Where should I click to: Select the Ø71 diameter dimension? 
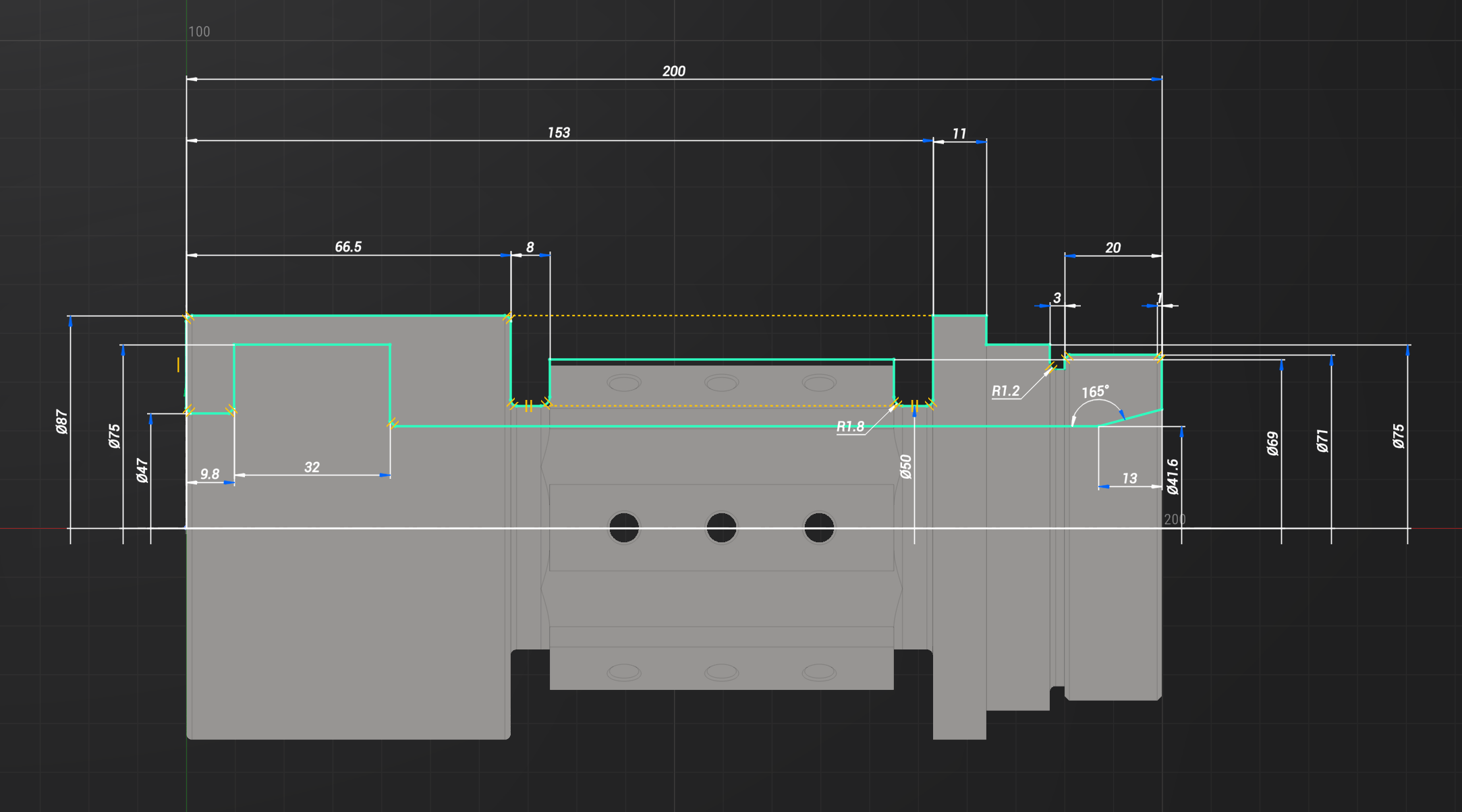pyautogui.click(x=1323, y=441)
